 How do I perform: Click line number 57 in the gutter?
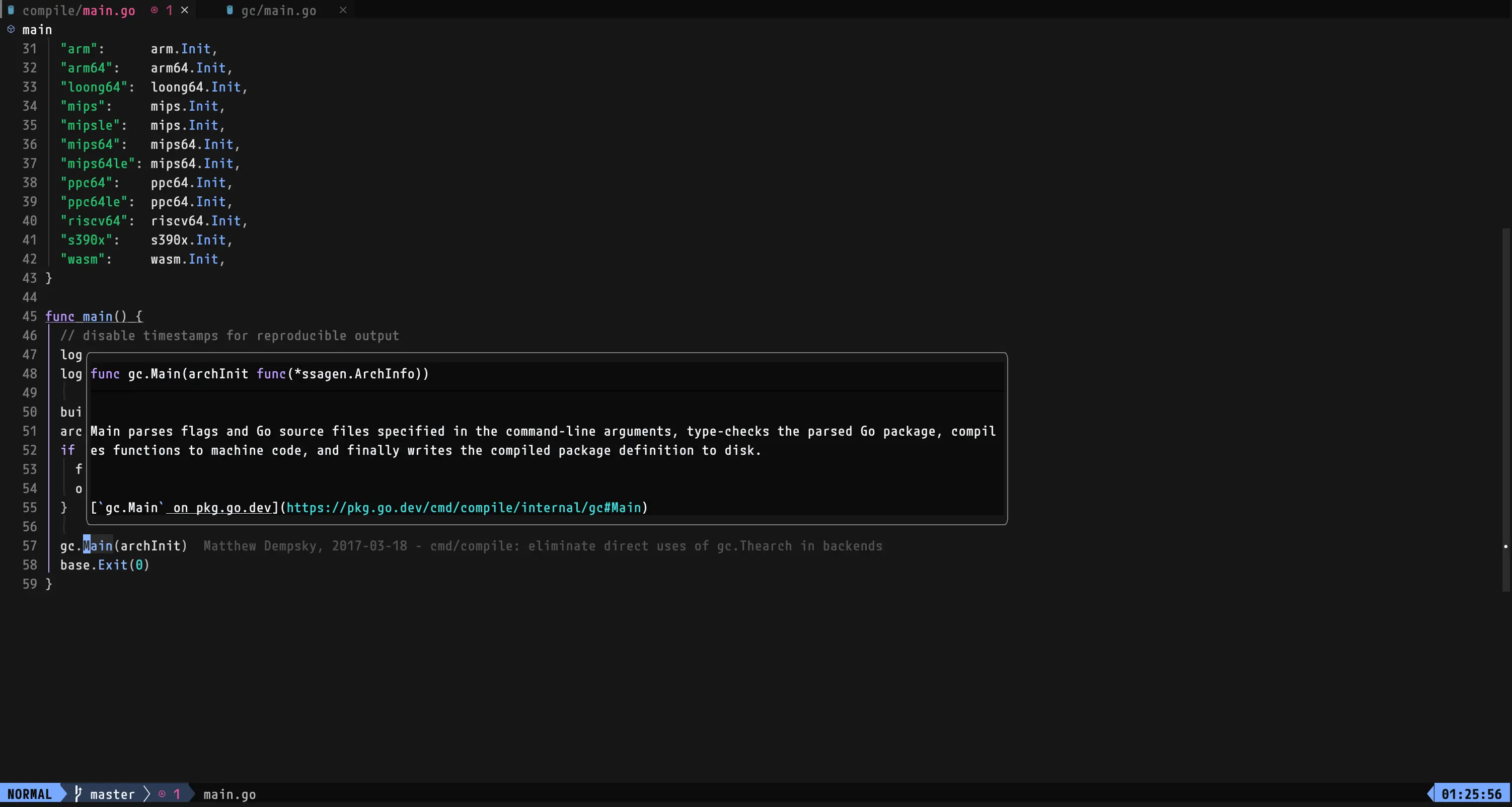pos(29,546)
